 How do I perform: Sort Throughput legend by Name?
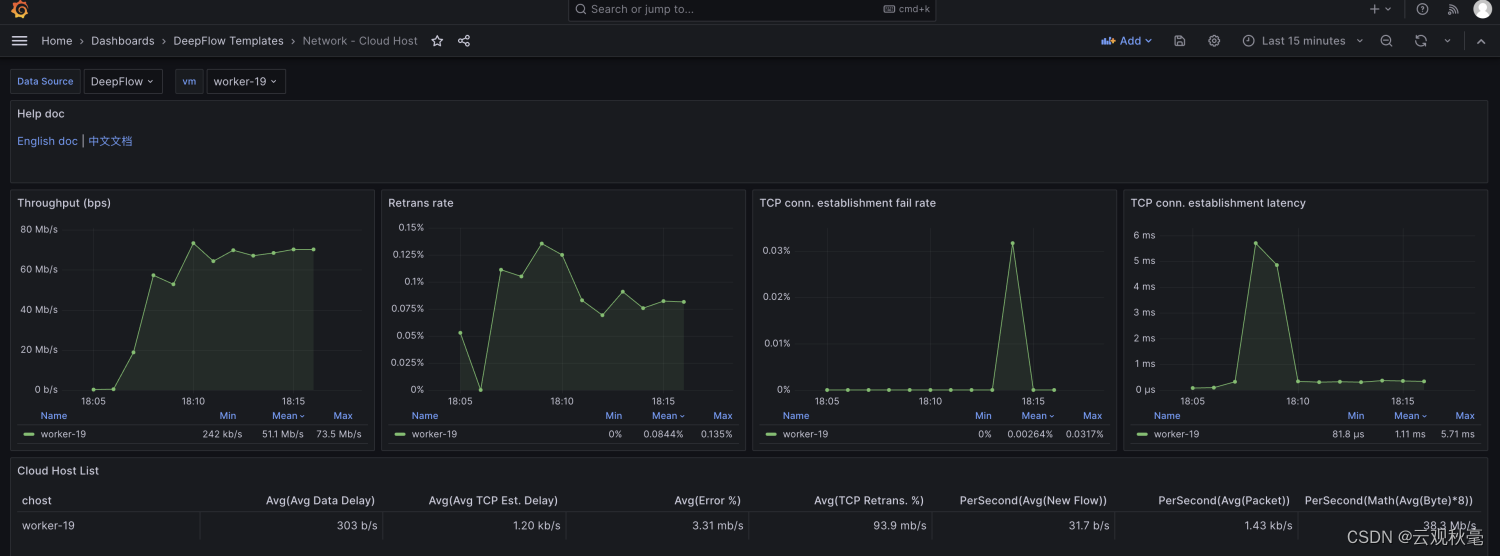[x=54, y=416]
